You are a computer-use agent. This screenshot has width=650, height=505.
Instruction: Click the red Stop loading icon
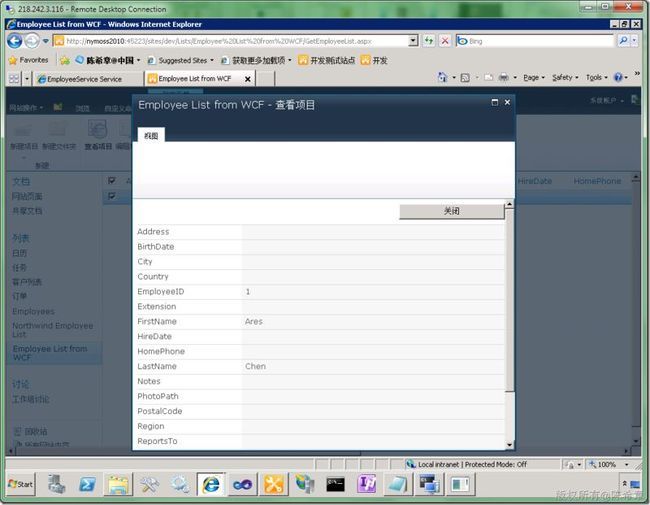445,41
